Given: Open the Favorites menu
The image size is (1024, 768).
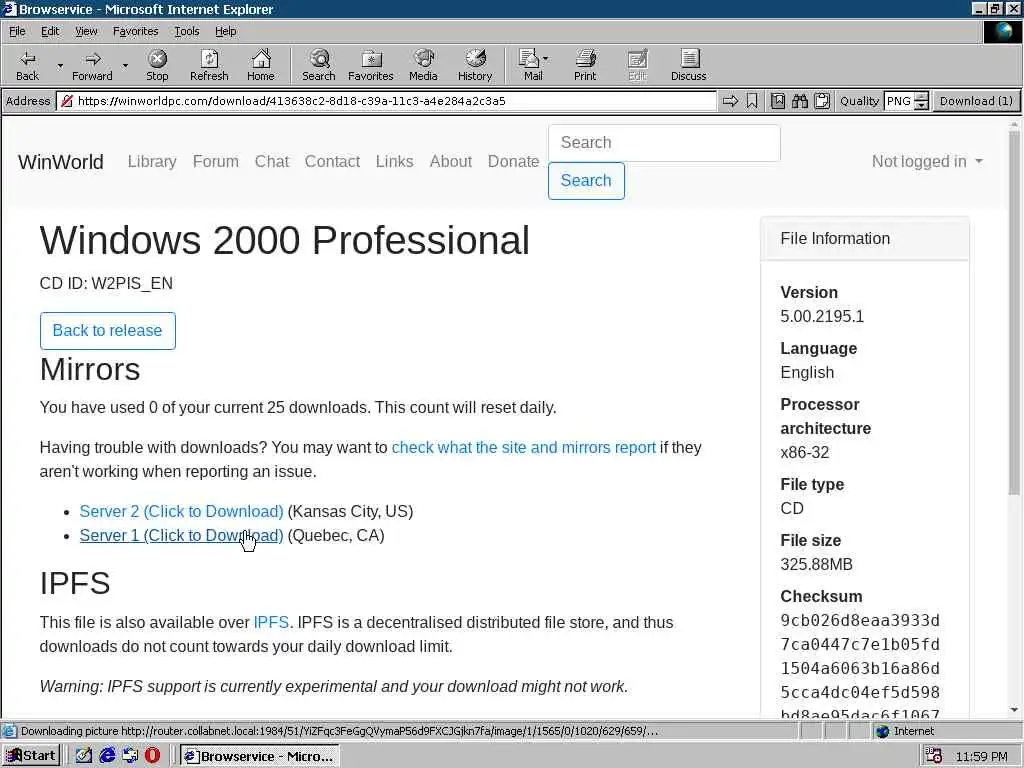Looking at the screenshot, I should (x=135, y=31).
